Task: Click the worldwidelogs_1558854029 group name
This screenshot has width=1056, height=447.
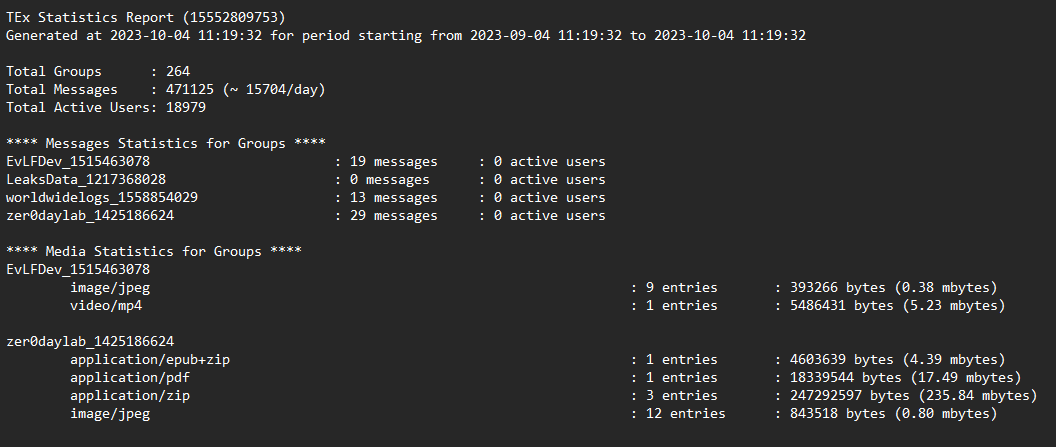Action: [102, 198]
